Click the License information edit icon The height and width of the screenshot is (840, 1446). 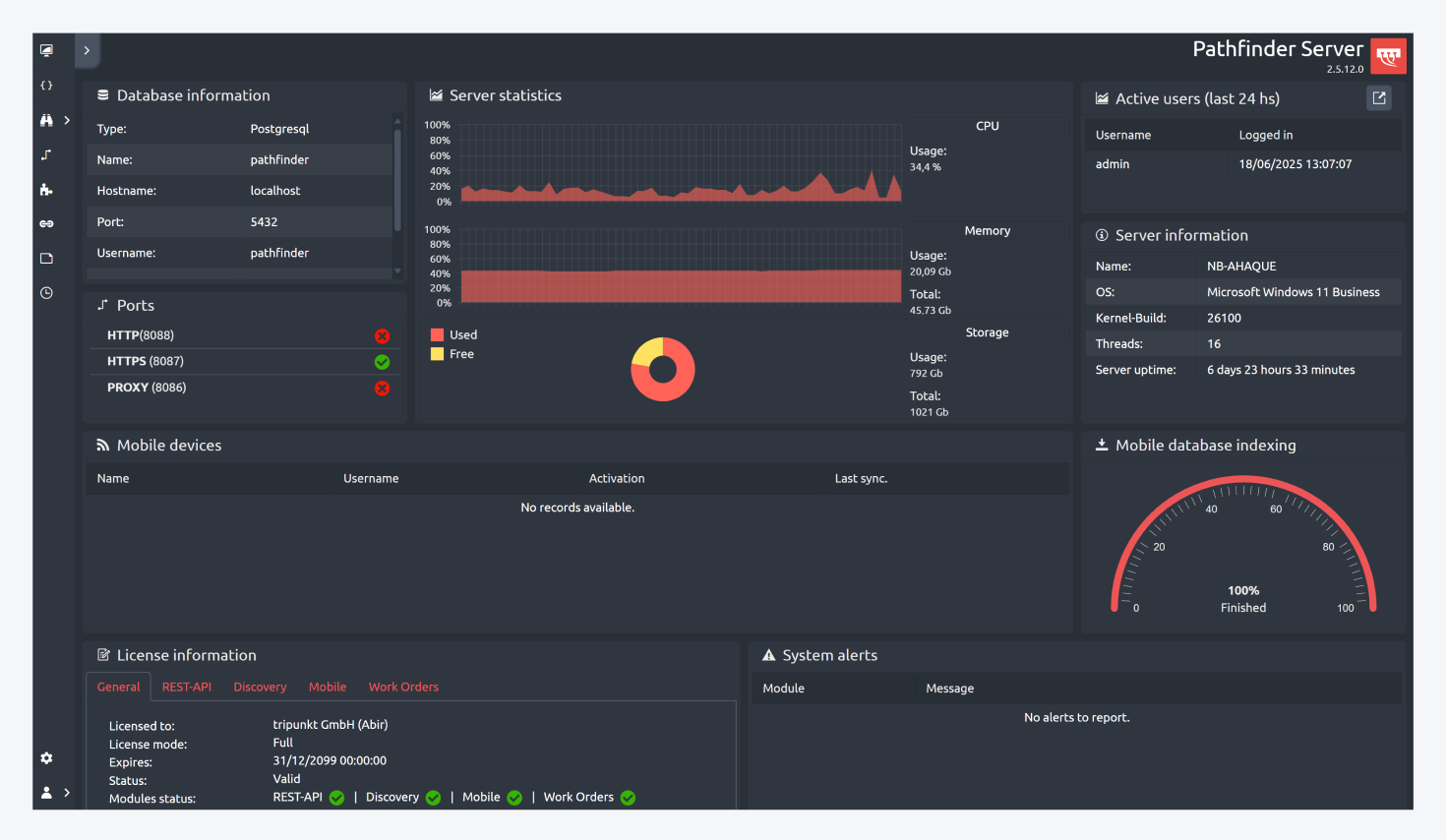click(x=103, y=655)
